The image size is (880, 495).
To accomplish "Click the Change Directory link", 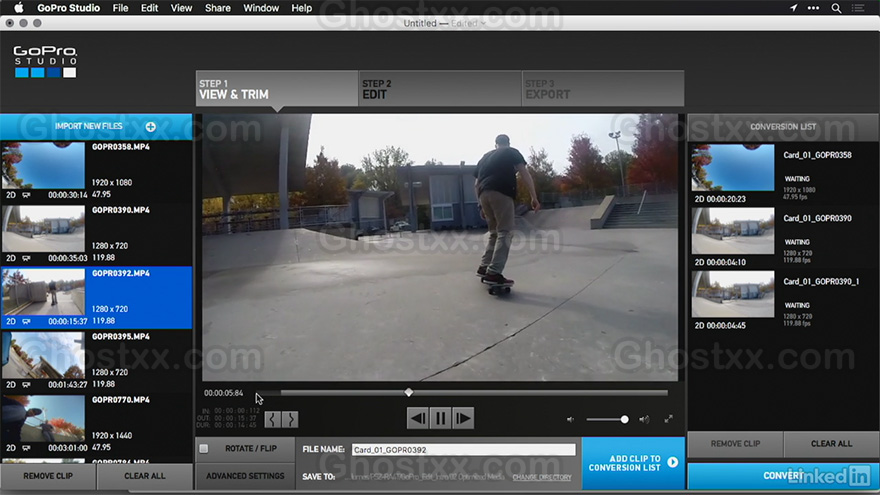I will [x=542, y=477].
